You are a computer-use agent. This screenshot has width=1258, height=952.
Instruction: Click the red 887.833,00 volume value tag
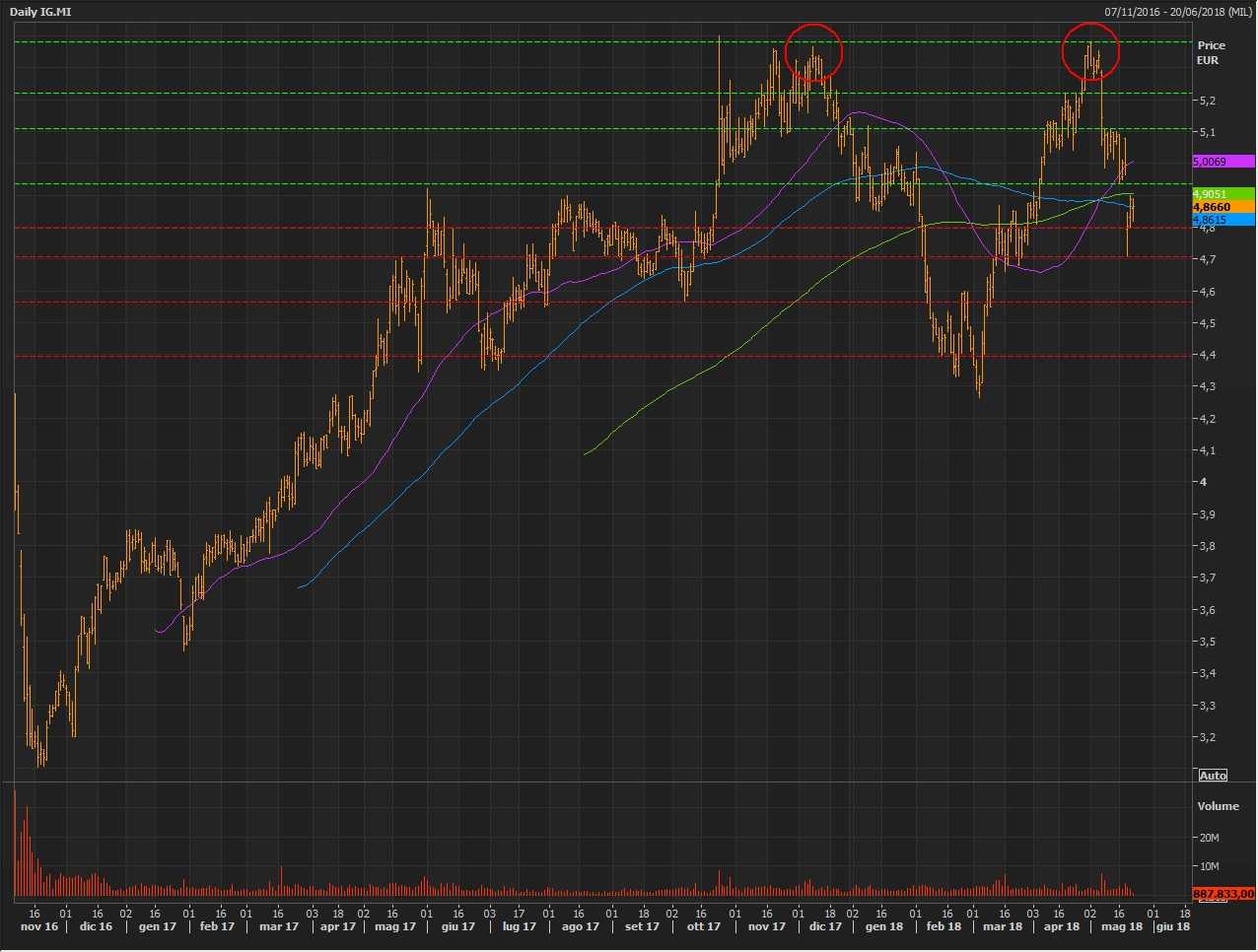coord(1223,894)
